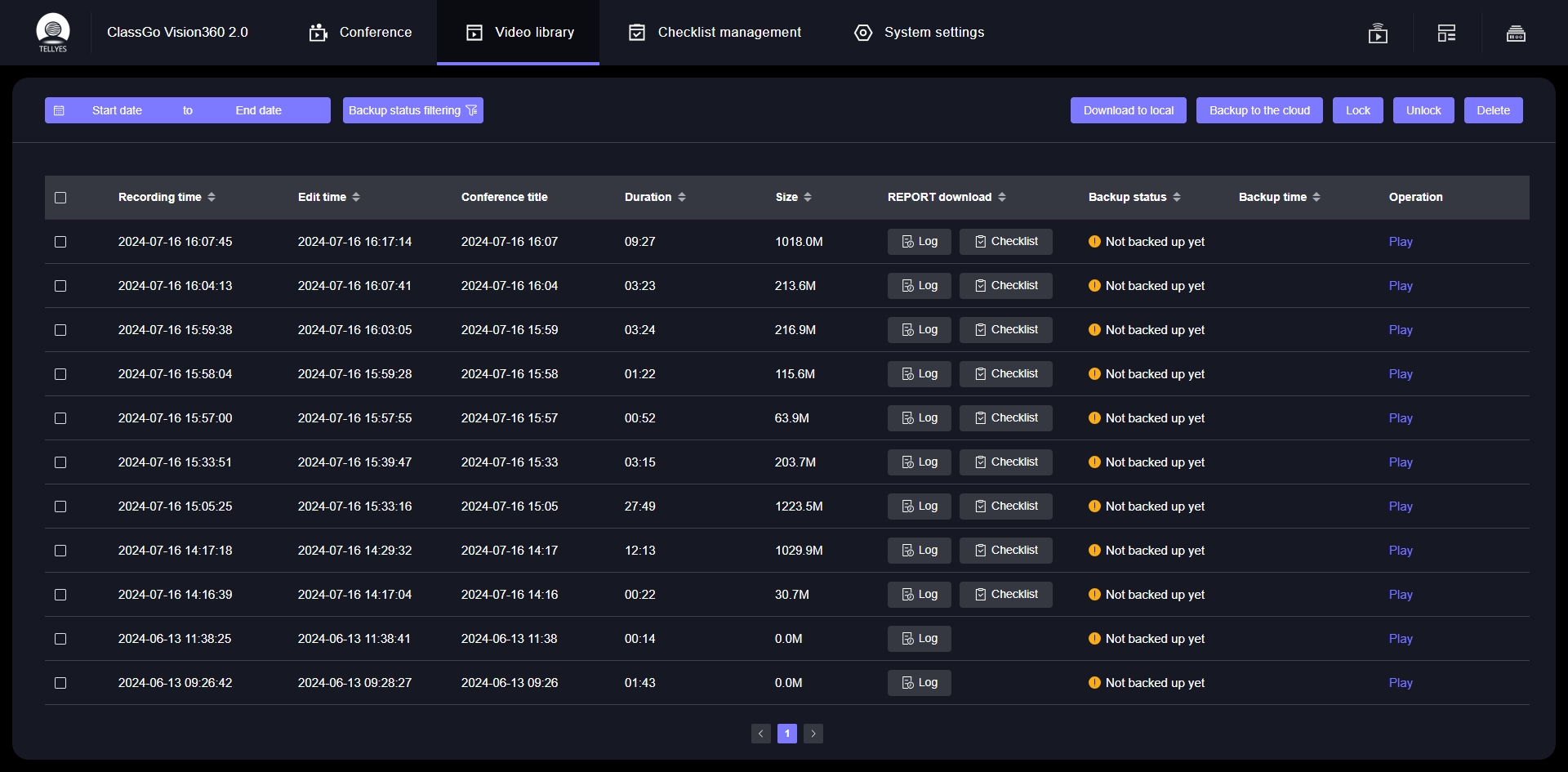Open the screen layout icon in header
This screenshot has height=772, width=1568.
[1446, 33]
